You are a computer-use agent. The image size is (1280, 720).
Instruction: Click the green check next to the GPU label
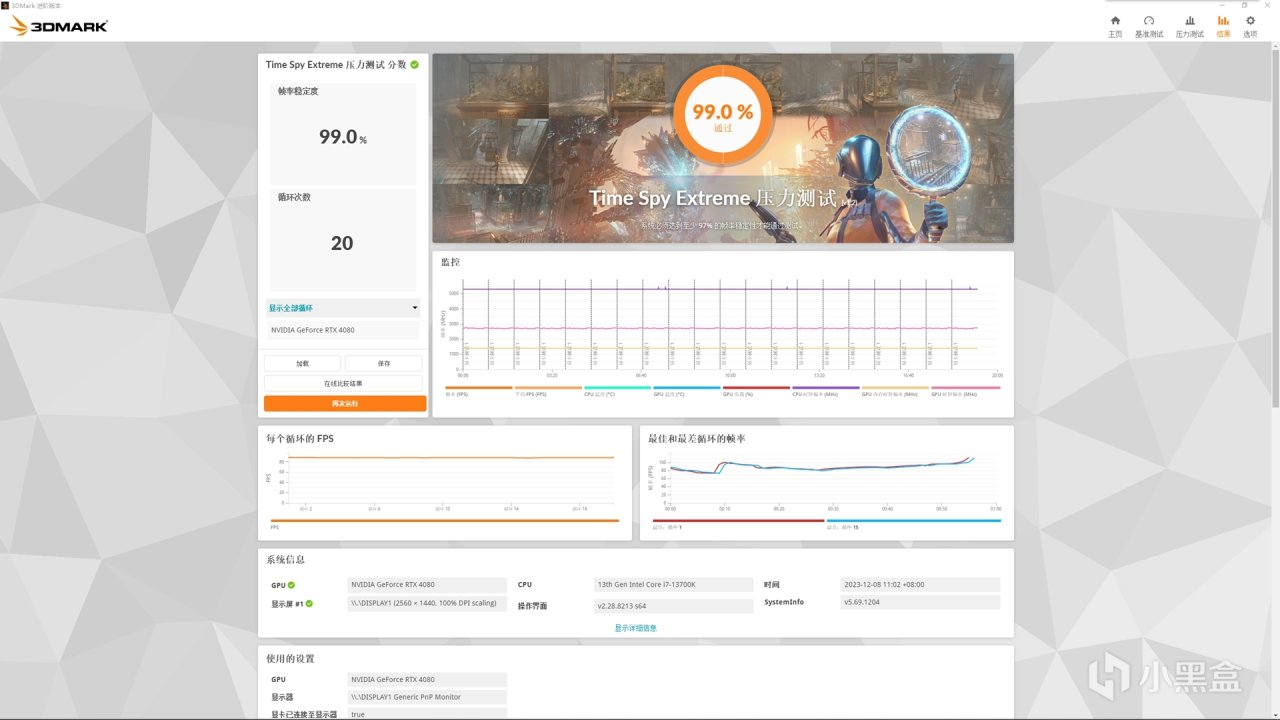[291, 585]
